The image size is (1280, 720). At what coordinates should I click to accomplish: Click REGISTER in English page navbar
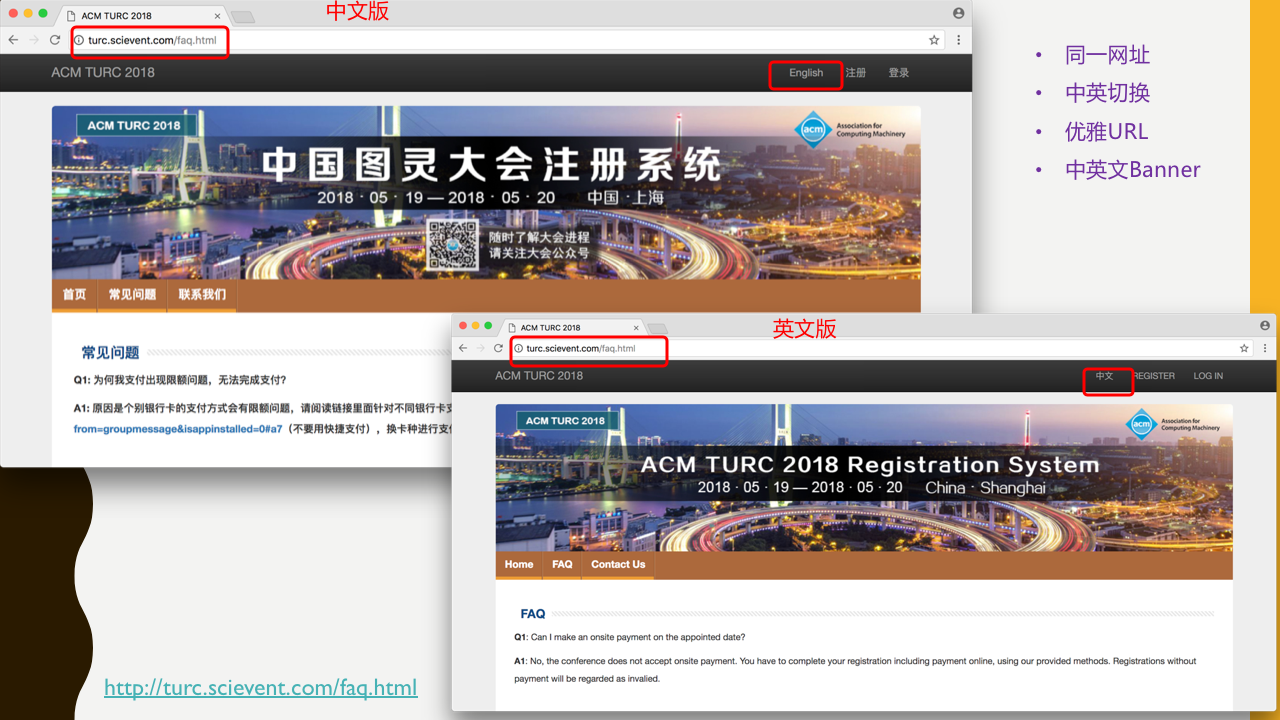pos(1154,376)
